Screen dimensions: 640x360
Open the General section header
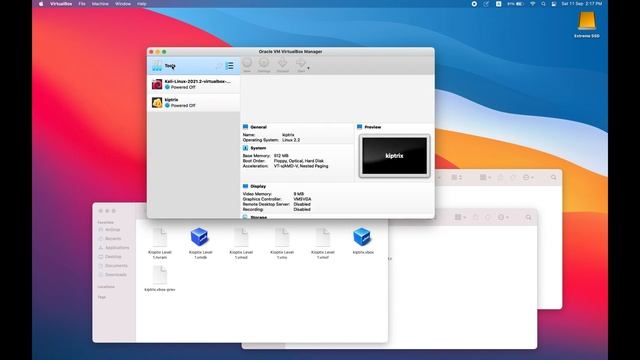tap(258, 127)
